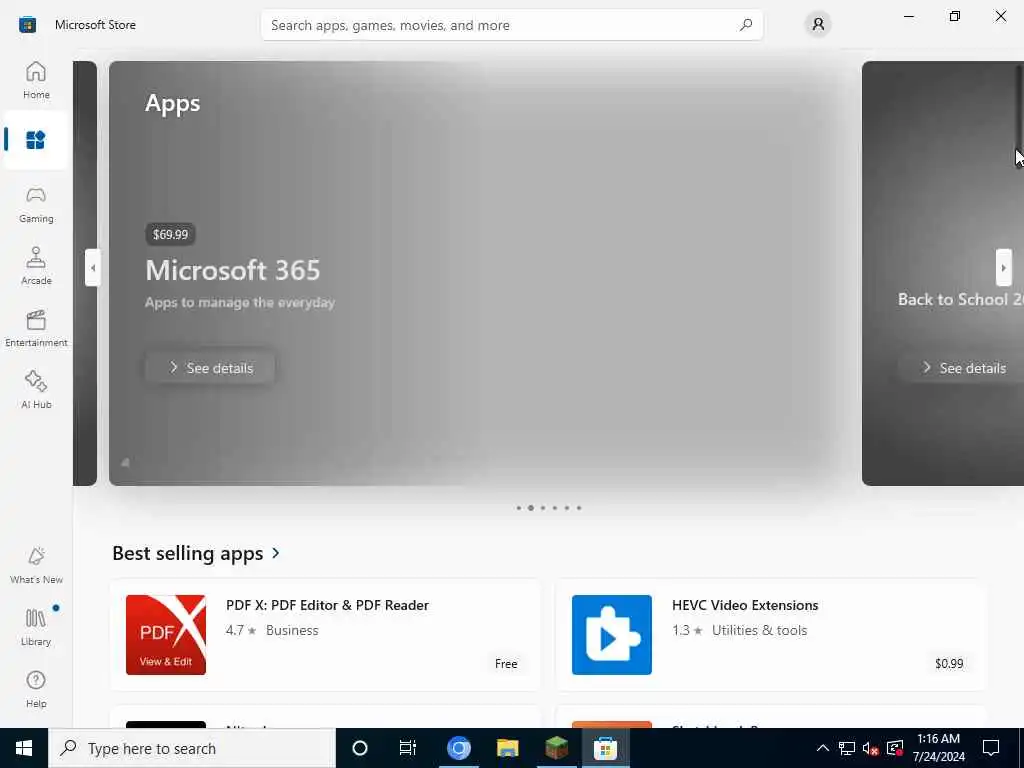Click the page vertical scrollbar
1024x768 pixels.
(1019, 108)
